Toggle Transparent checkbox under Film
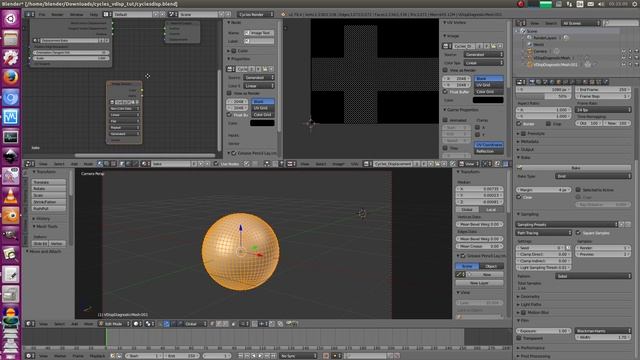 519,338
